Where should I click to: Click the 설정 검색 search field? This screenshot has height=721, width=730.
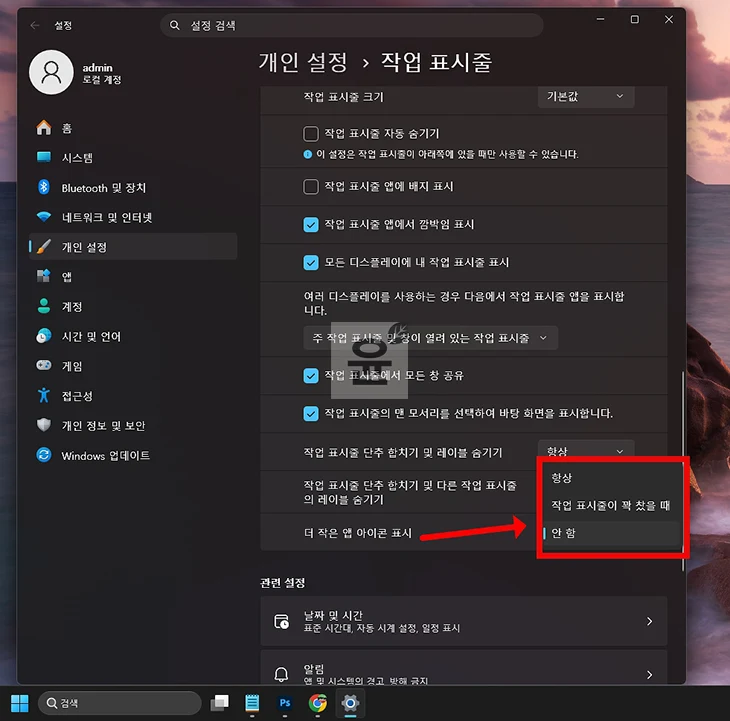352,25
